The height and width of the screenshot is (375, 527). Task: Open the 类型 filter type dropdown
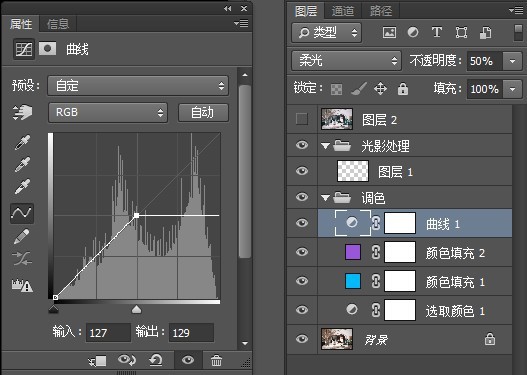coord(326,33)
